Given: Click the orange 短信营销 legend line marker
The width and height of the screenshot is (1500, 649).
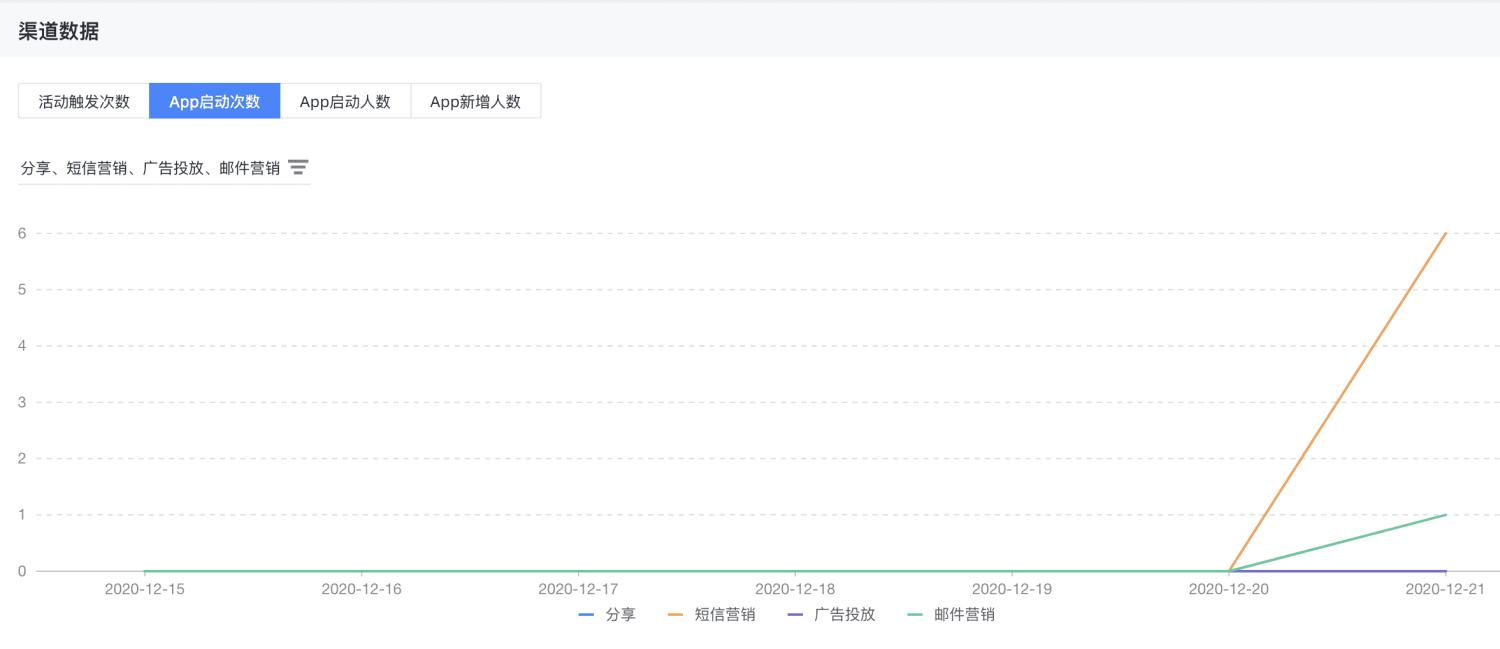Looking at the screenshot, I should point(674,614).
